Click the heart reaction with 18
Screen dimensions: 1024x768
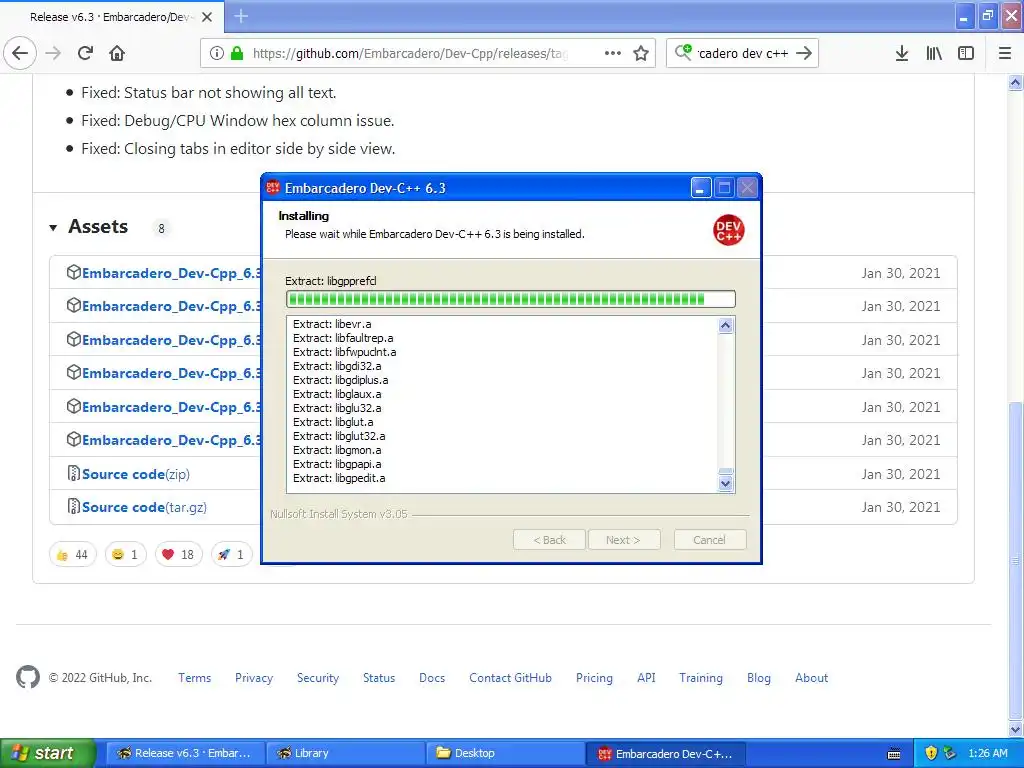[x=178, y=554]
